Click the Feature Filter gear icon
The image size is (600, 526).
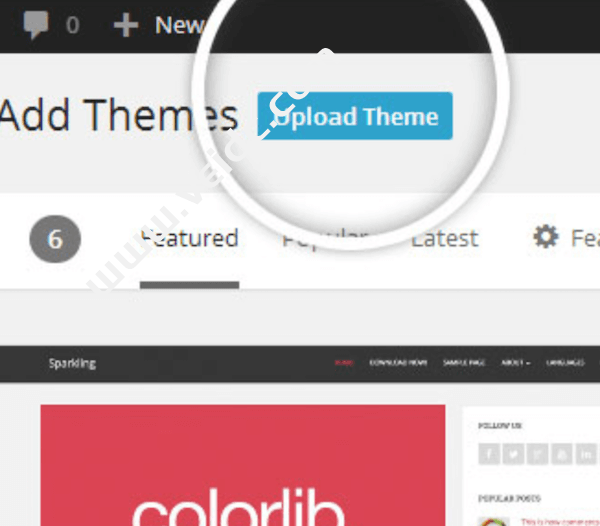click(546, 236)
